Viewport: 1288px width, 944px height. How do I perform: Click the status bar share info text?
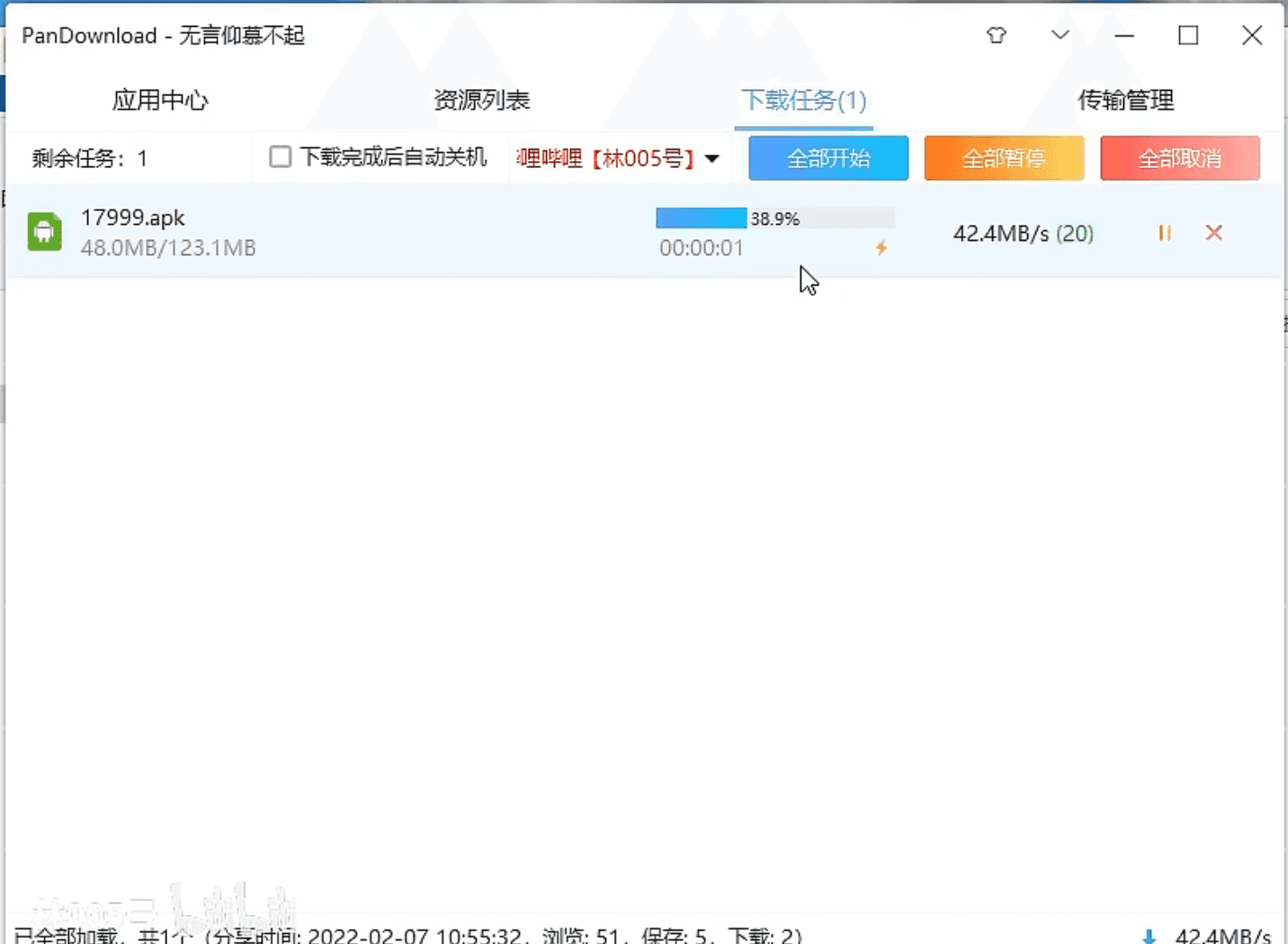[407, 936]
